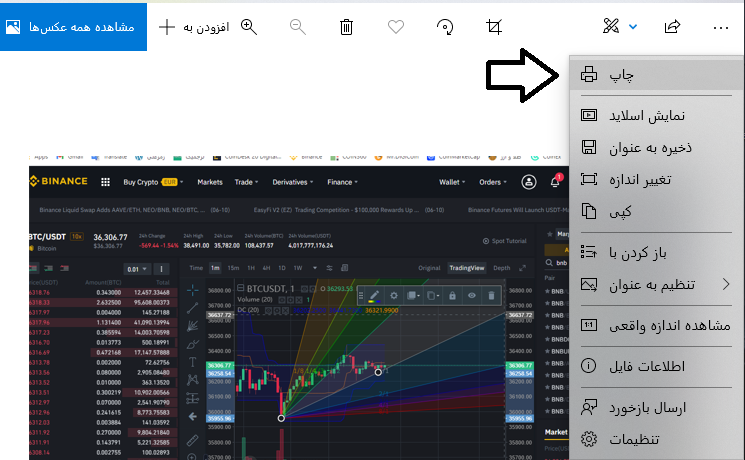The height and width of the screenshot is (460, 745).
Task: Add the photo to favorites with the heart
Action: coord(395,27)
